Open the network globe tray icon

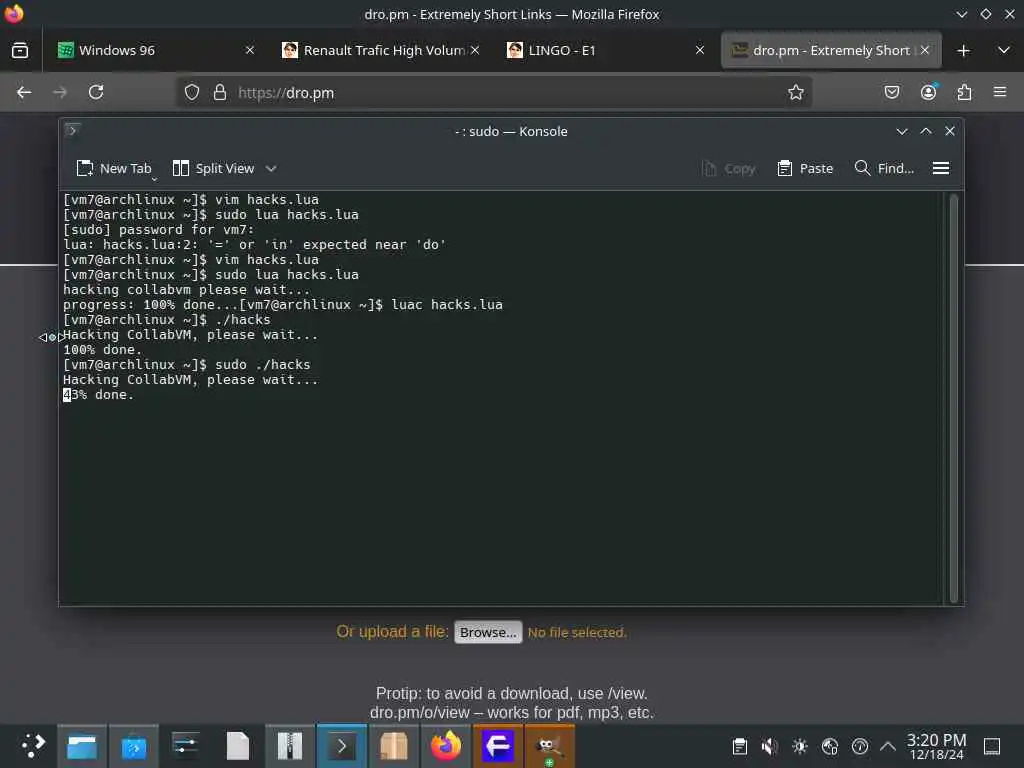point(829,746)
